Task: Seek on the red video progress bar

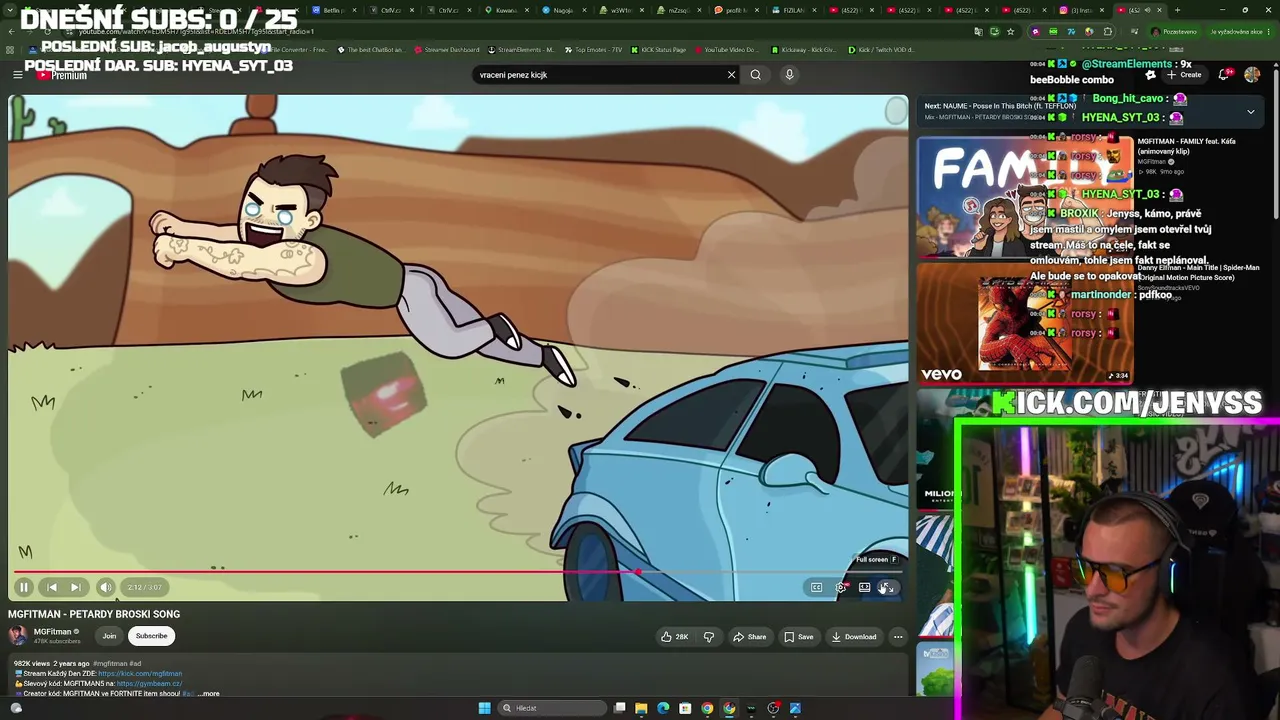Action: coord(458,573)
